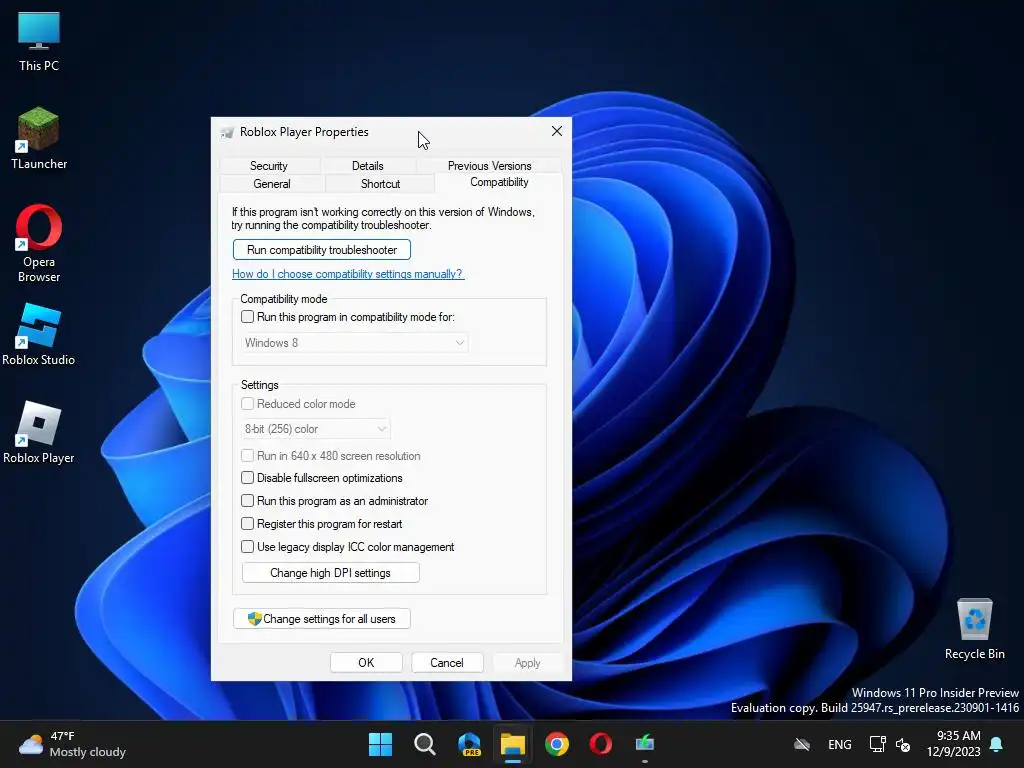Confirm the dialog with OK
1024x768 pixels.
coord(366,662)
